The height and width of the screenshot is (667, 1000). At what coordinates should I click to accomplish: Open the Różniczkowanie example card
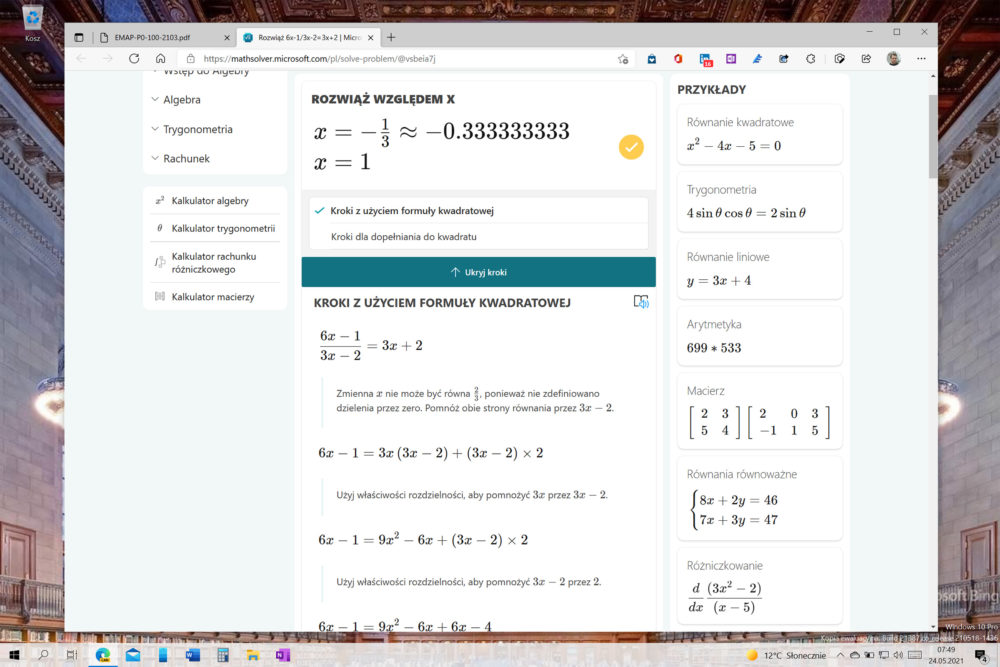point(760,586)
